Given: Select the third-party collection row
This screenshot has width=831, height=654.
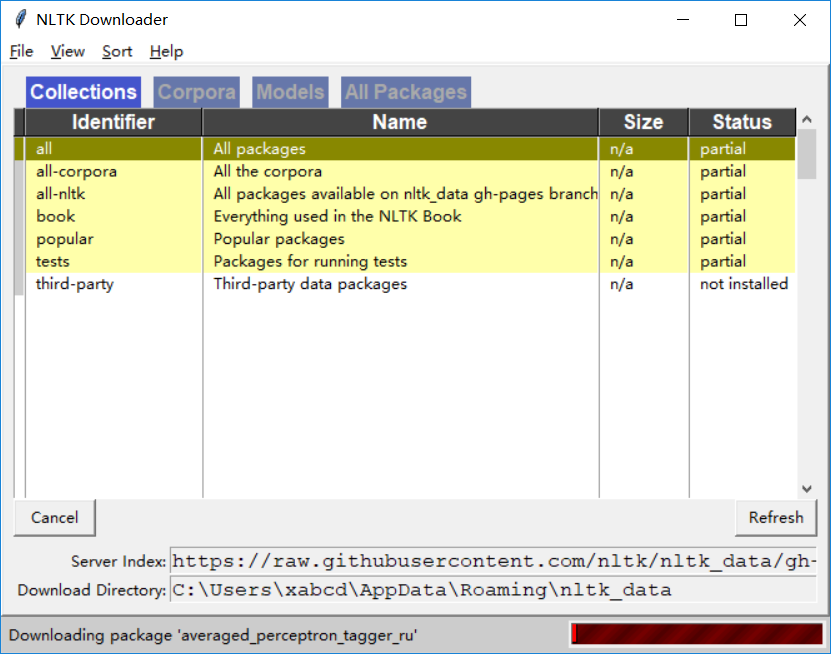Looking at the screenshot, I should tap(75, 284).
